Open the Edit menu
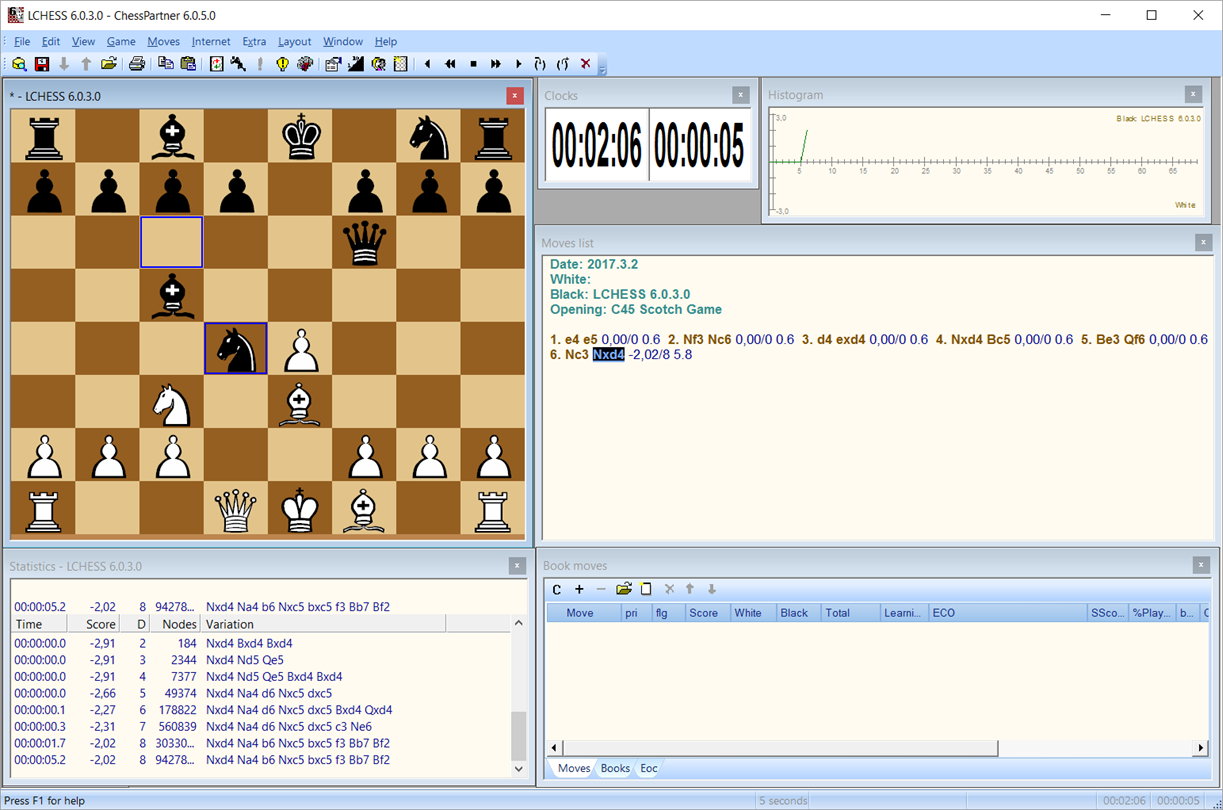 click(x=51, y=42)
